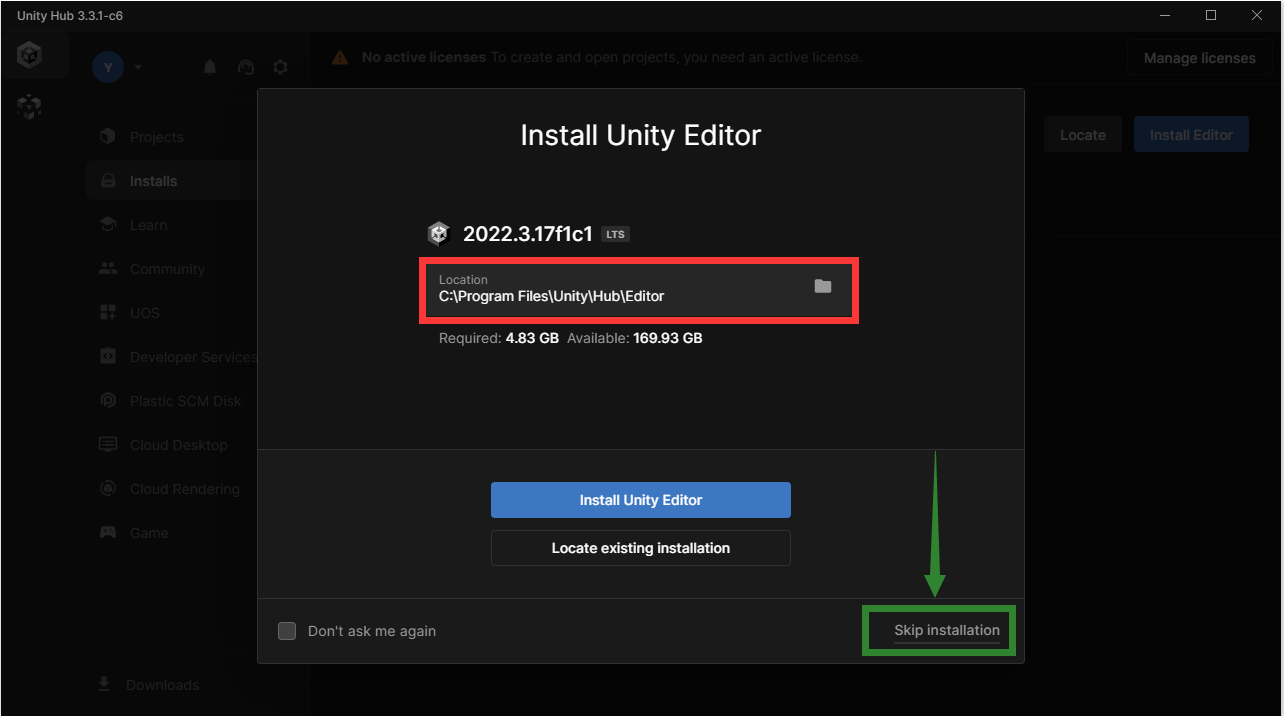Click the LTS badge

615,235
